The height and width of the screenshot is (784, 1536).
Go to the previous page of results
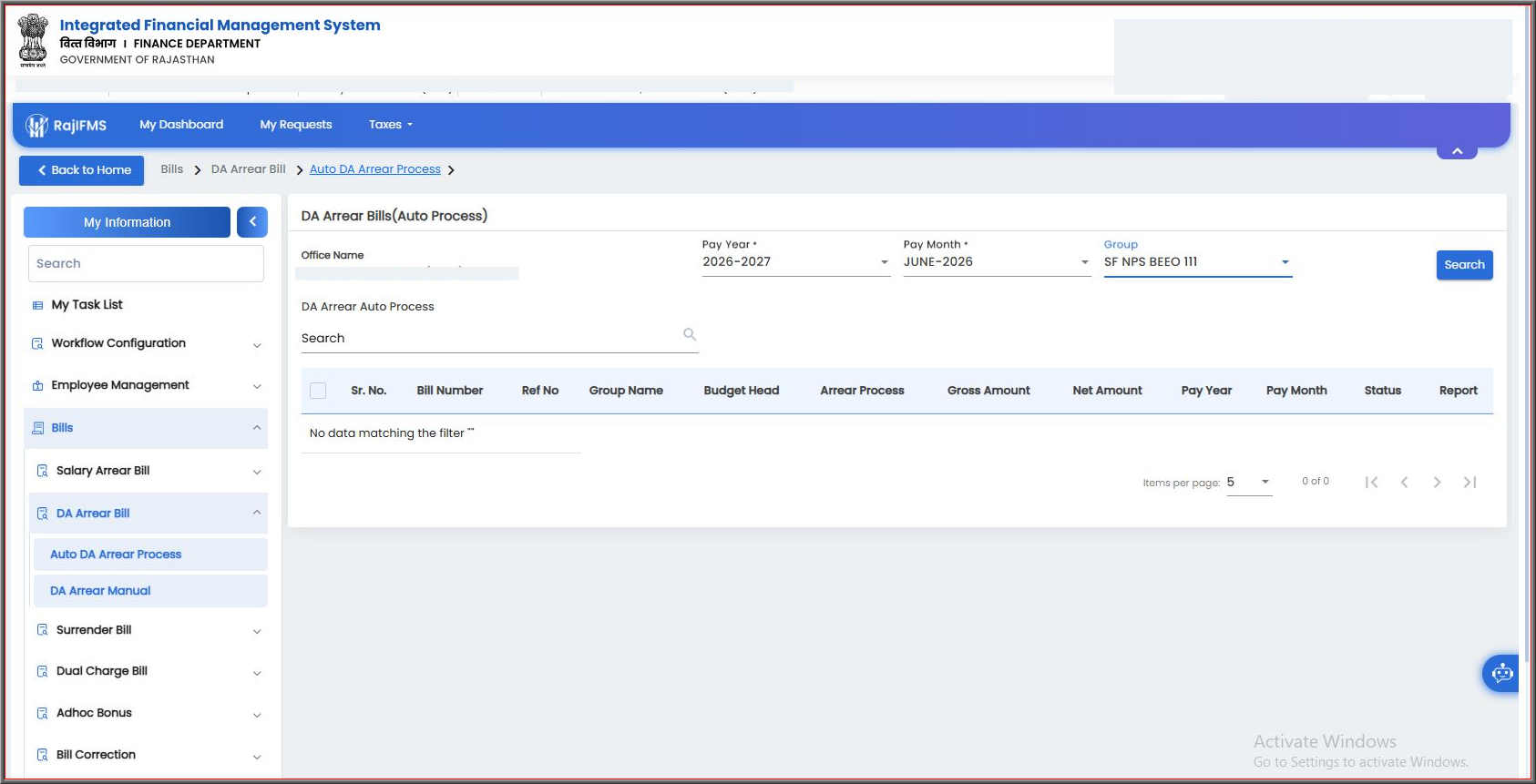pos(1404,483)
